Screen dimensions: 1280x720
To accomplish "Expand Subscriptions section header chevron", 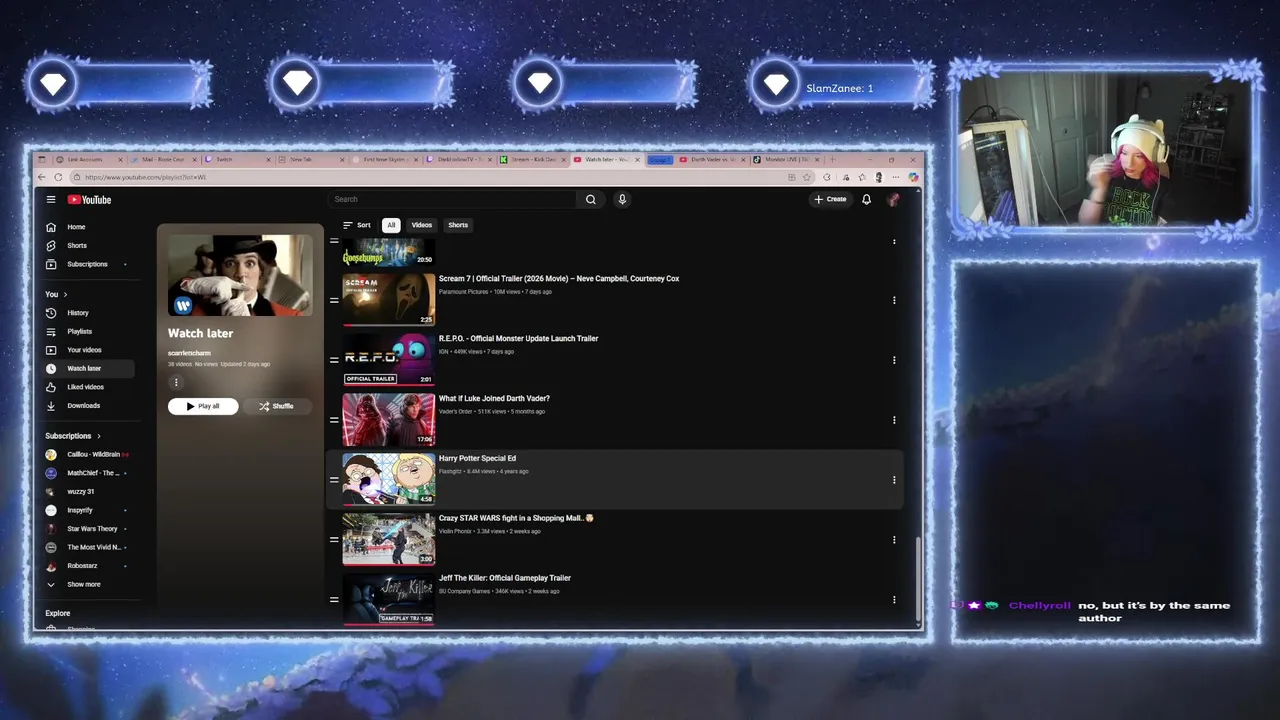I will (98, 436).
